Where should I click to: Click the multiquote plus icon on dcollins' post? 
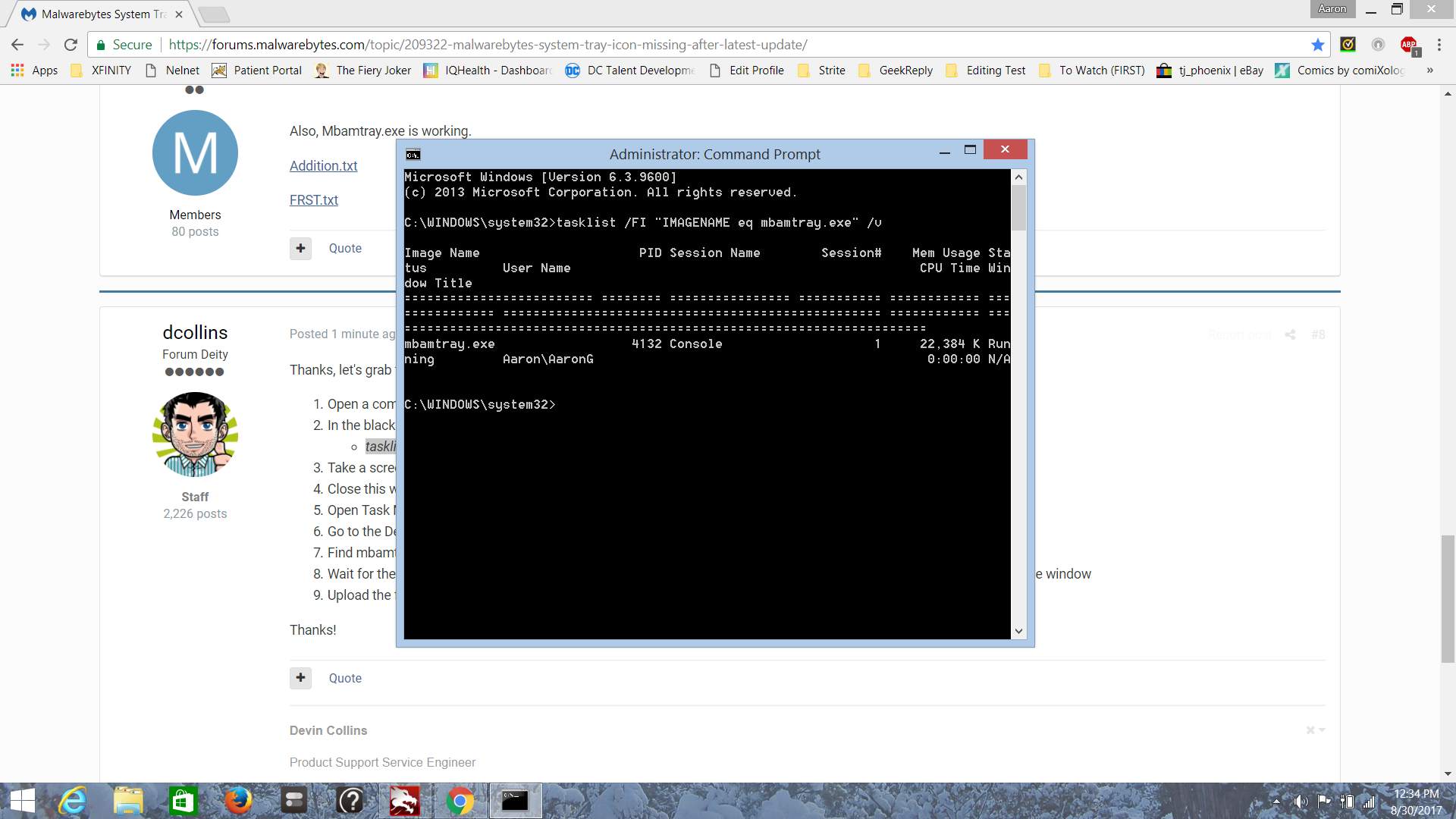300,678
